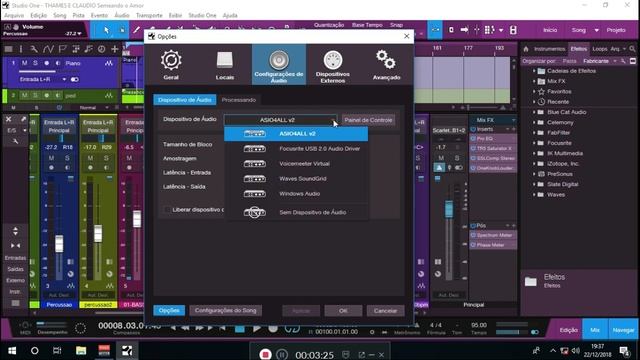This screenshot has width=640, height=360.
Task: Open the Ajuda menu
Action: (230, 15)
